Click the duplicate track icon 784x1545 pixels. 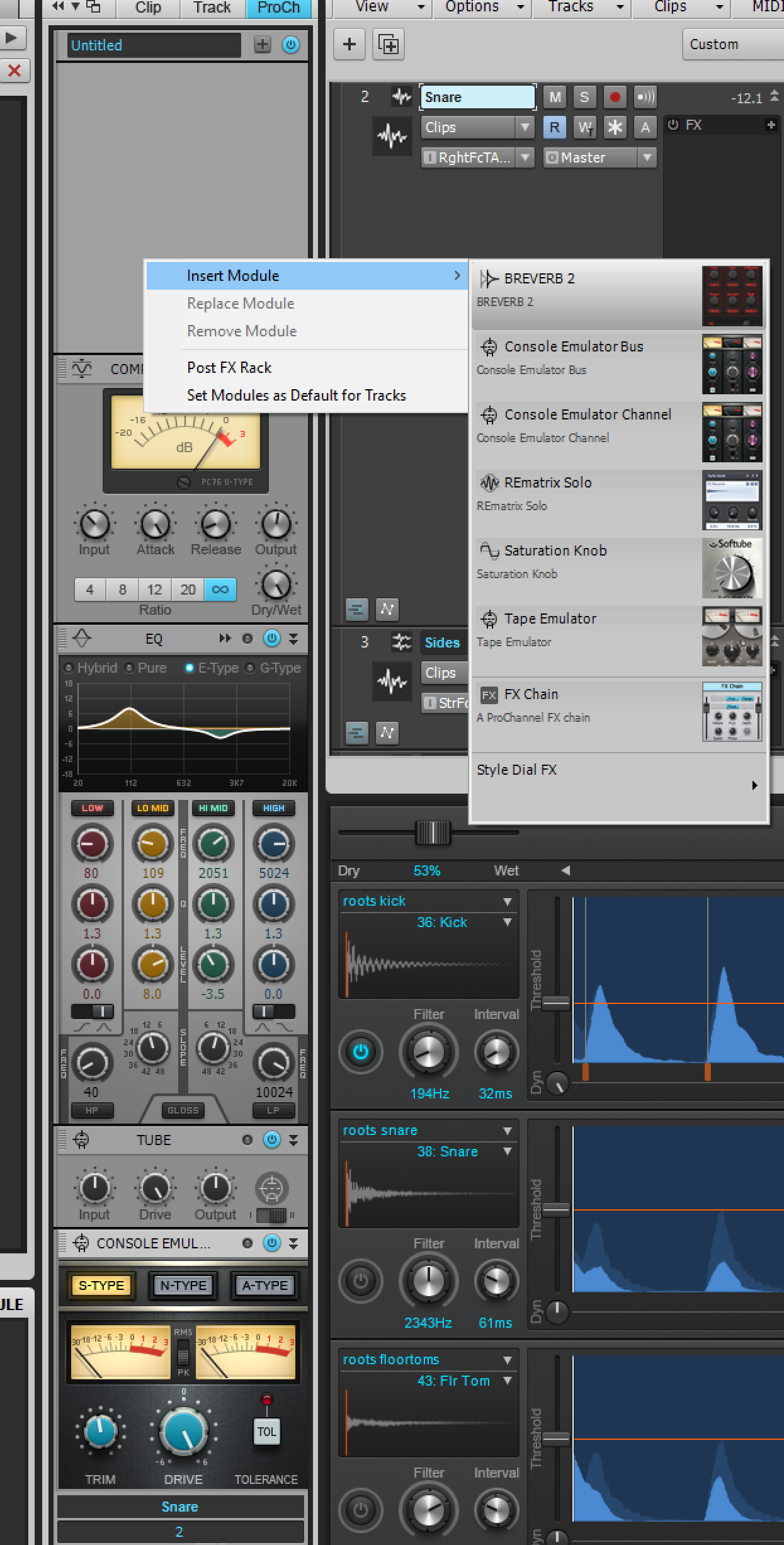[388, 45]
